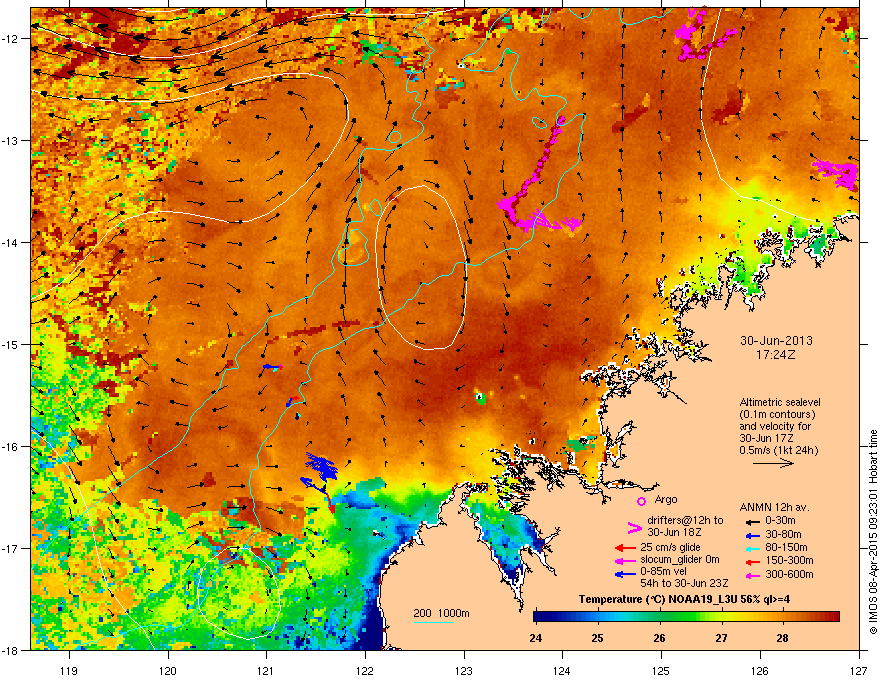Click the '25 cm/s glide' legend label
The image size is (880, 680).
point(670,548)
